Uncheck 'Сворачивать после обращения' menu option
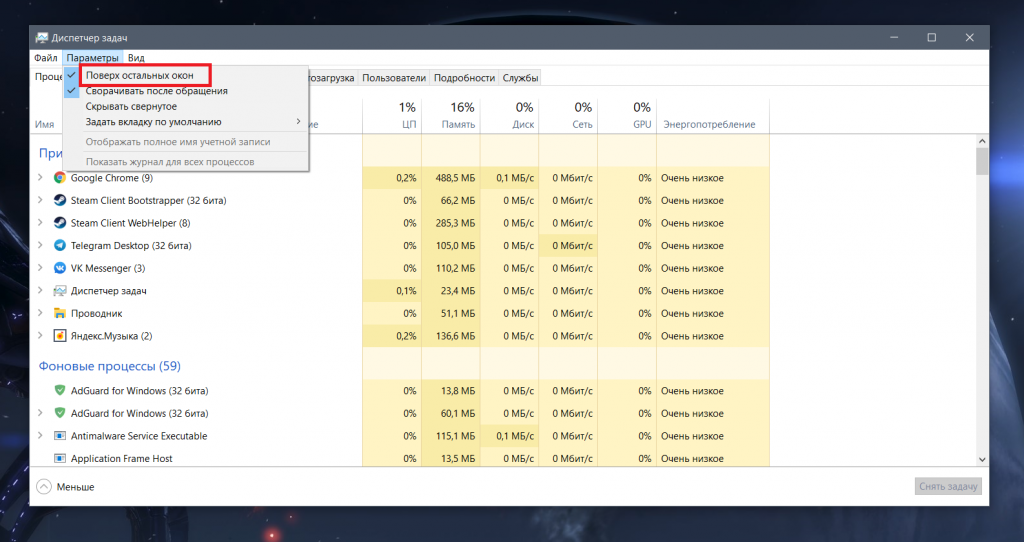 tap(156, 91)
